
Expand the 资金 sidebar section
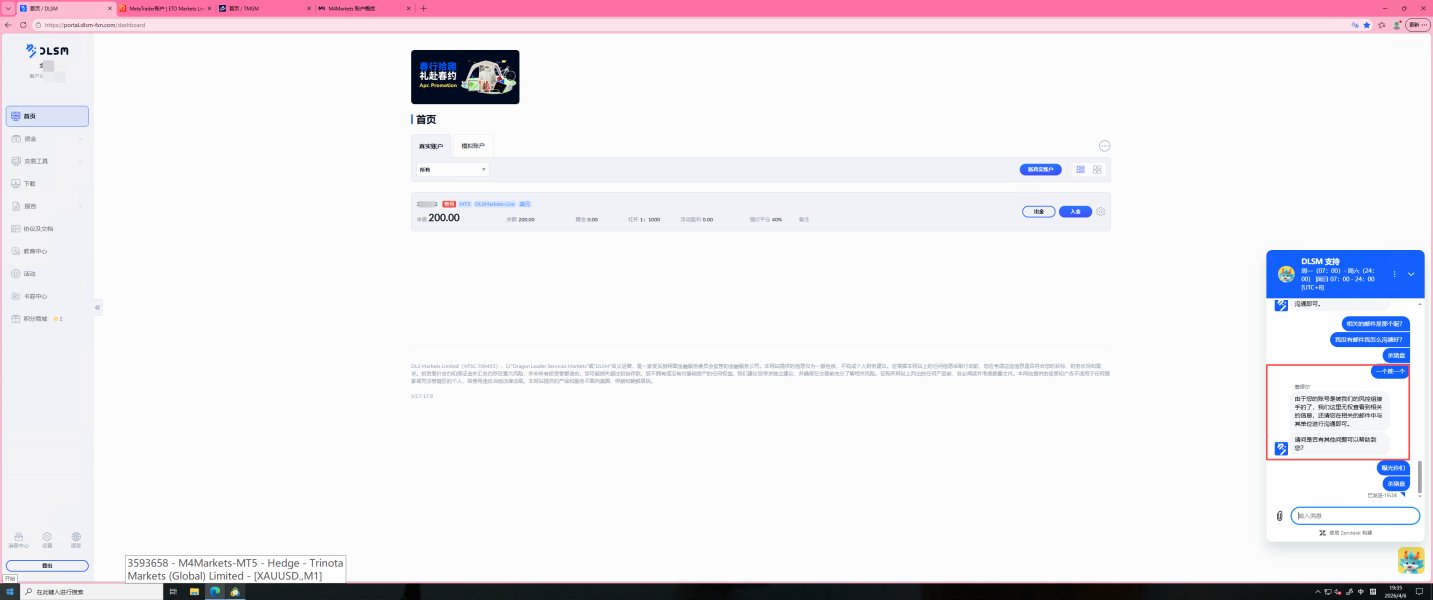coord(47,139)
